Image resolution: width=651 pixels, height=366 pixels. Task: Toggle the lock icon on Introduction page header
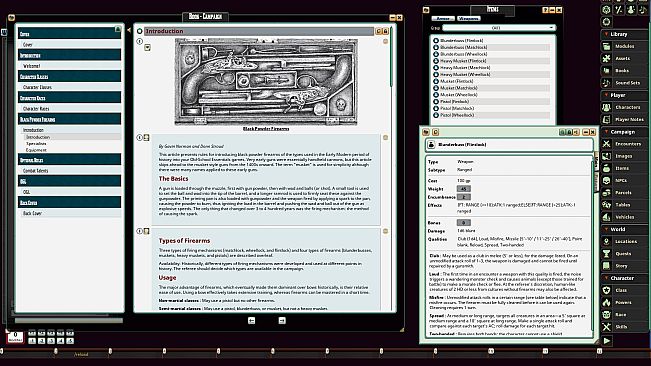pos(385,31)
